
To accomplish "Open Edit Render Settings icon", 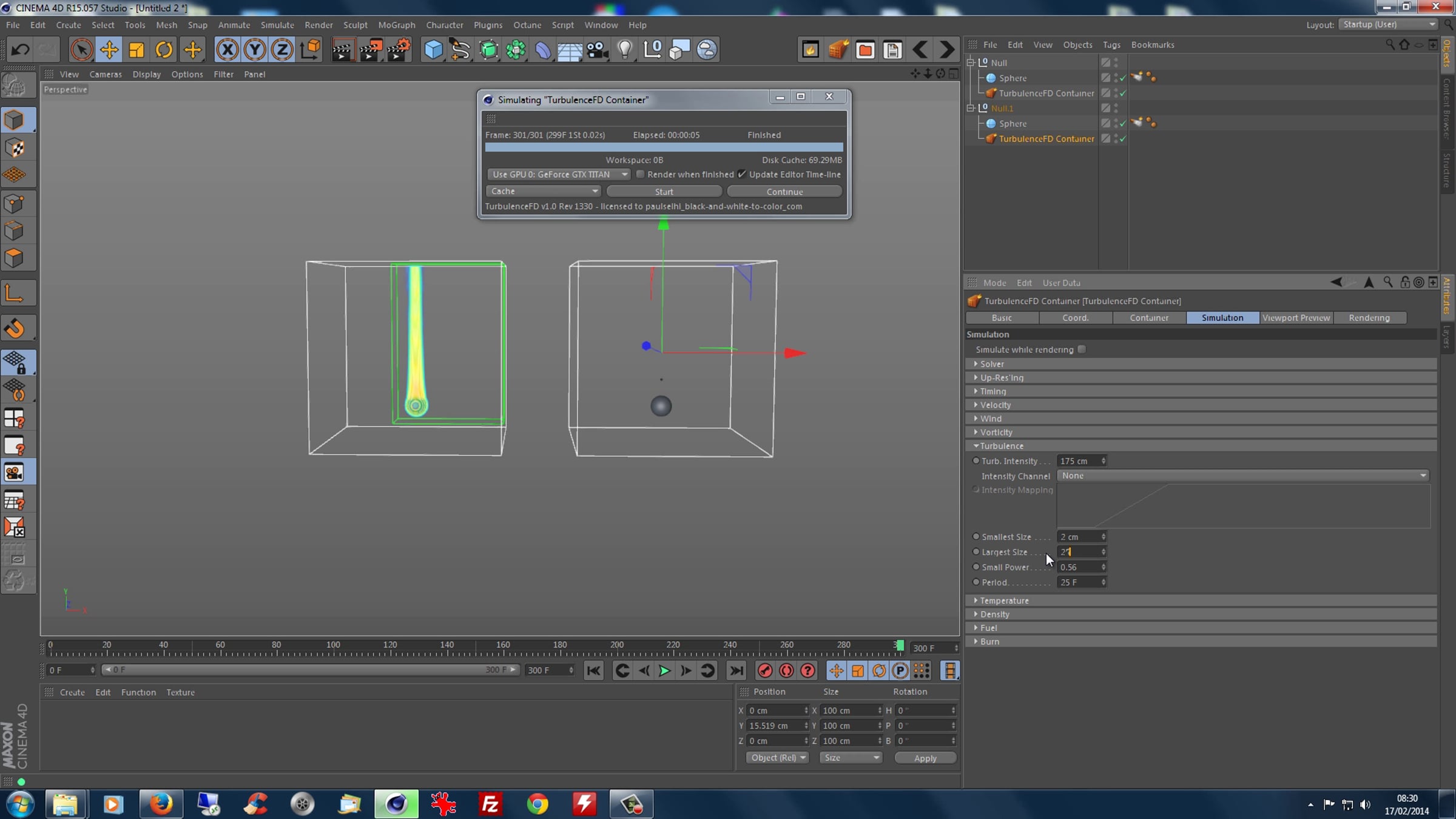I will tap(399, 50).
